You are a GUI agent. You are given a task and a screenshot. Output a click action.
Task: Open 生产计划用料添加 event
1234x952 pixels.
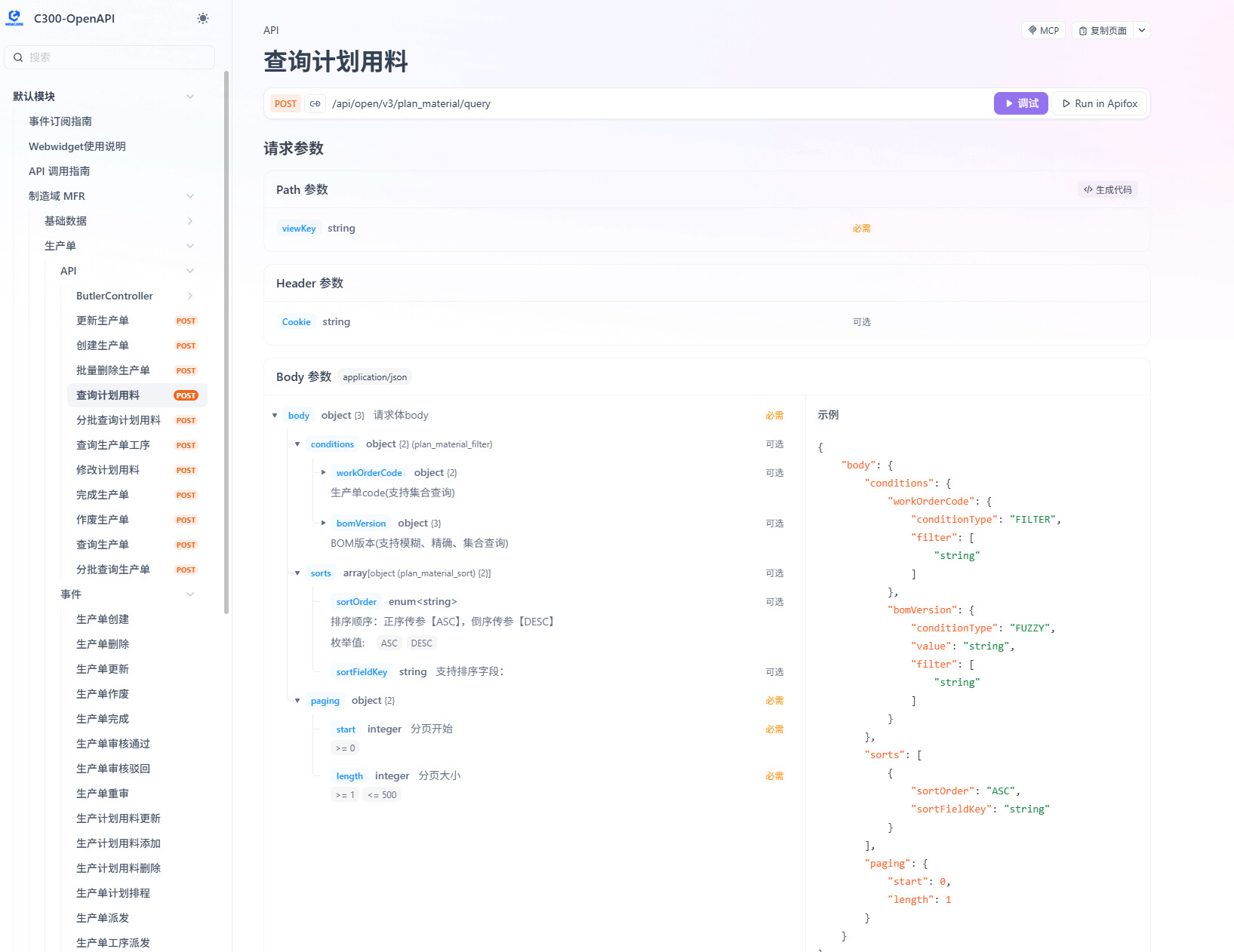[x=118, y=843]
